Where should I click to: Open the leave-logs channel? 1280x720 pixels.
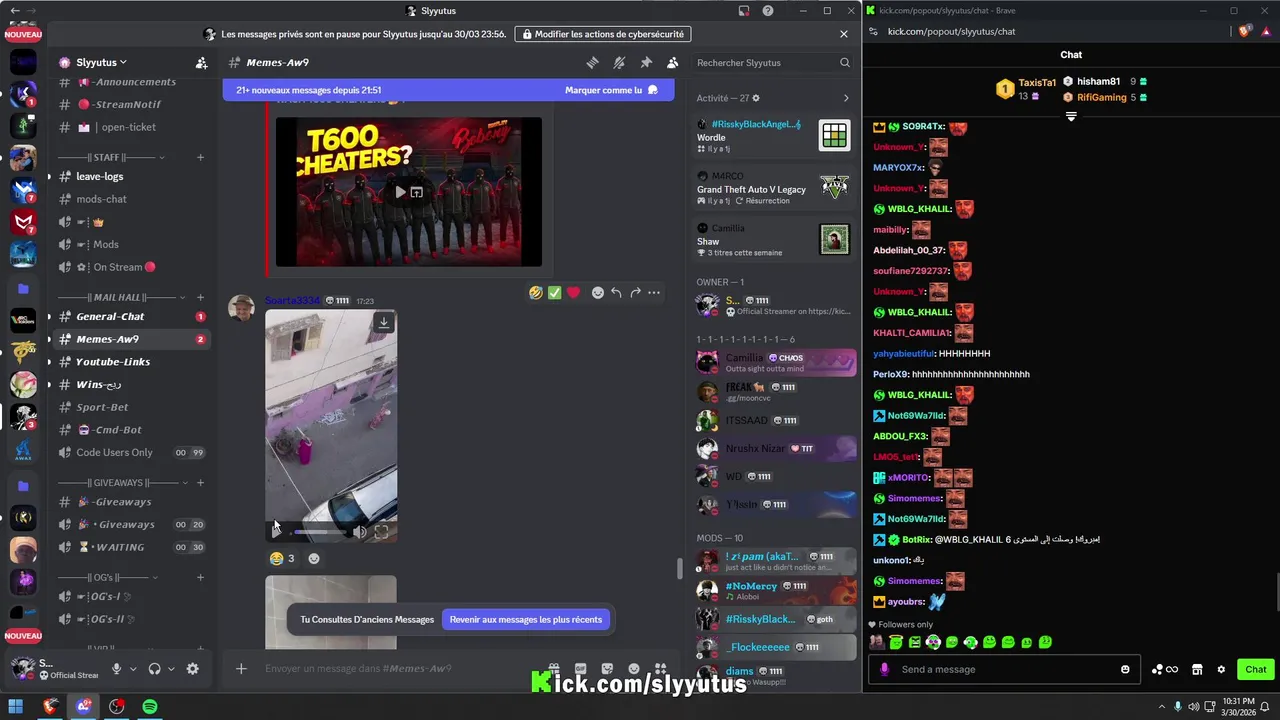tap(132, 176)
